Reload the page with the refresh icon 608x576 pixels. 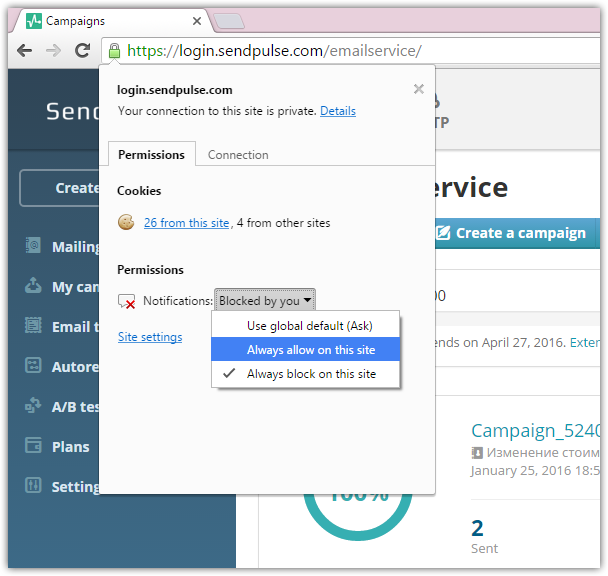pyautogui.click(x=82, y=50)
